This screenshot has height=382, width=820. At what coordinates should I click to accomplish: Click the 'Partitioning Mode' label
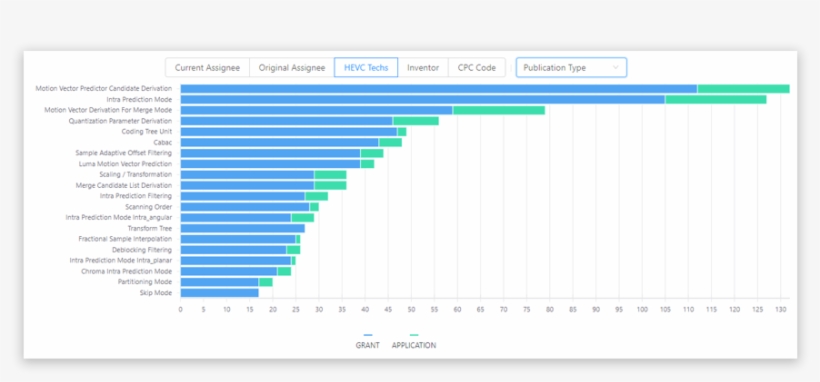tap(145, 282)
